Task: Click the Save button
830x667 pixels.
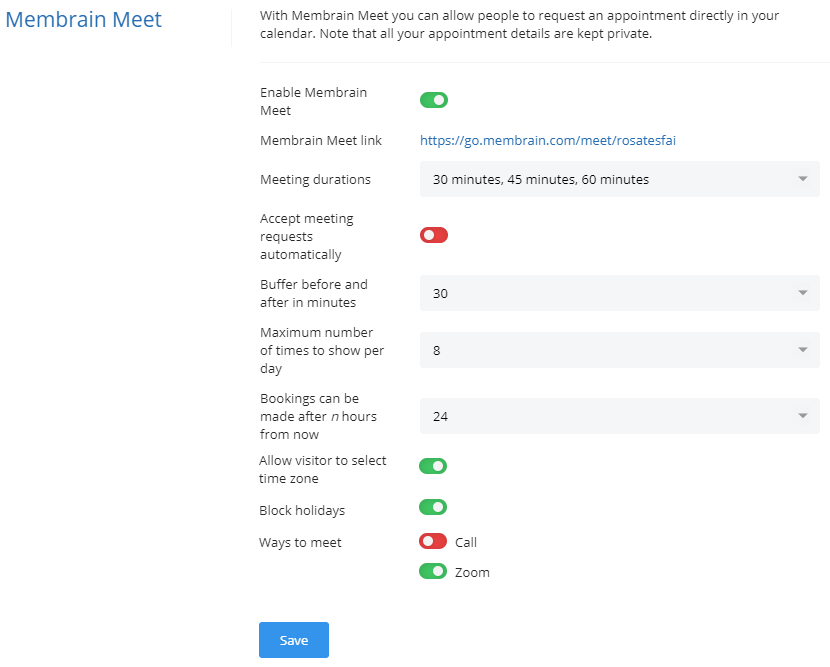Action: (293, 640)
